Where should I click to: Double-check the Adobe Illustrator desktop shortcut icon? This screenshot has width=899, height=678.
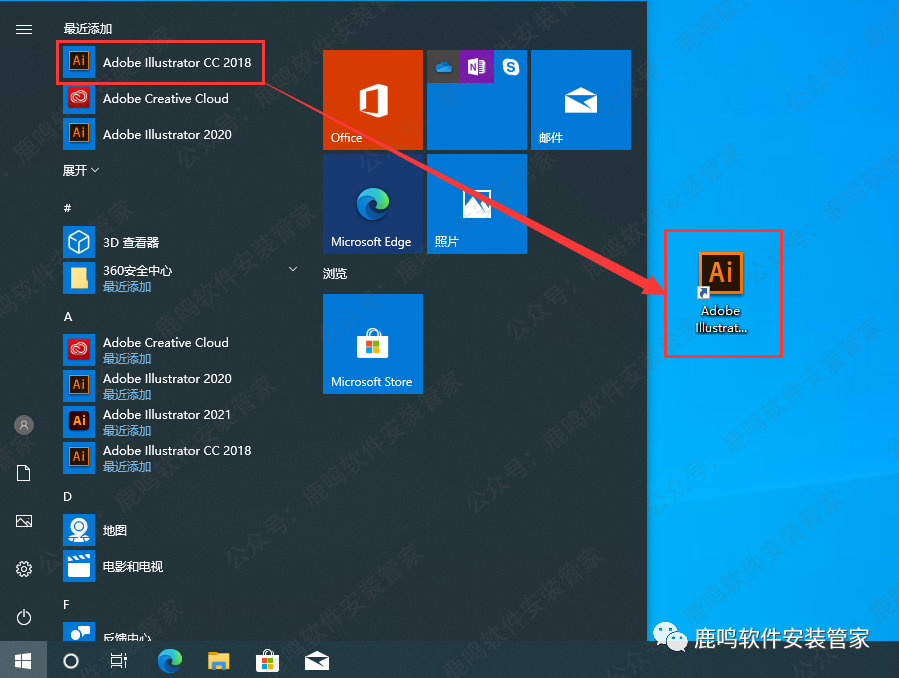(x=721, y=276)
